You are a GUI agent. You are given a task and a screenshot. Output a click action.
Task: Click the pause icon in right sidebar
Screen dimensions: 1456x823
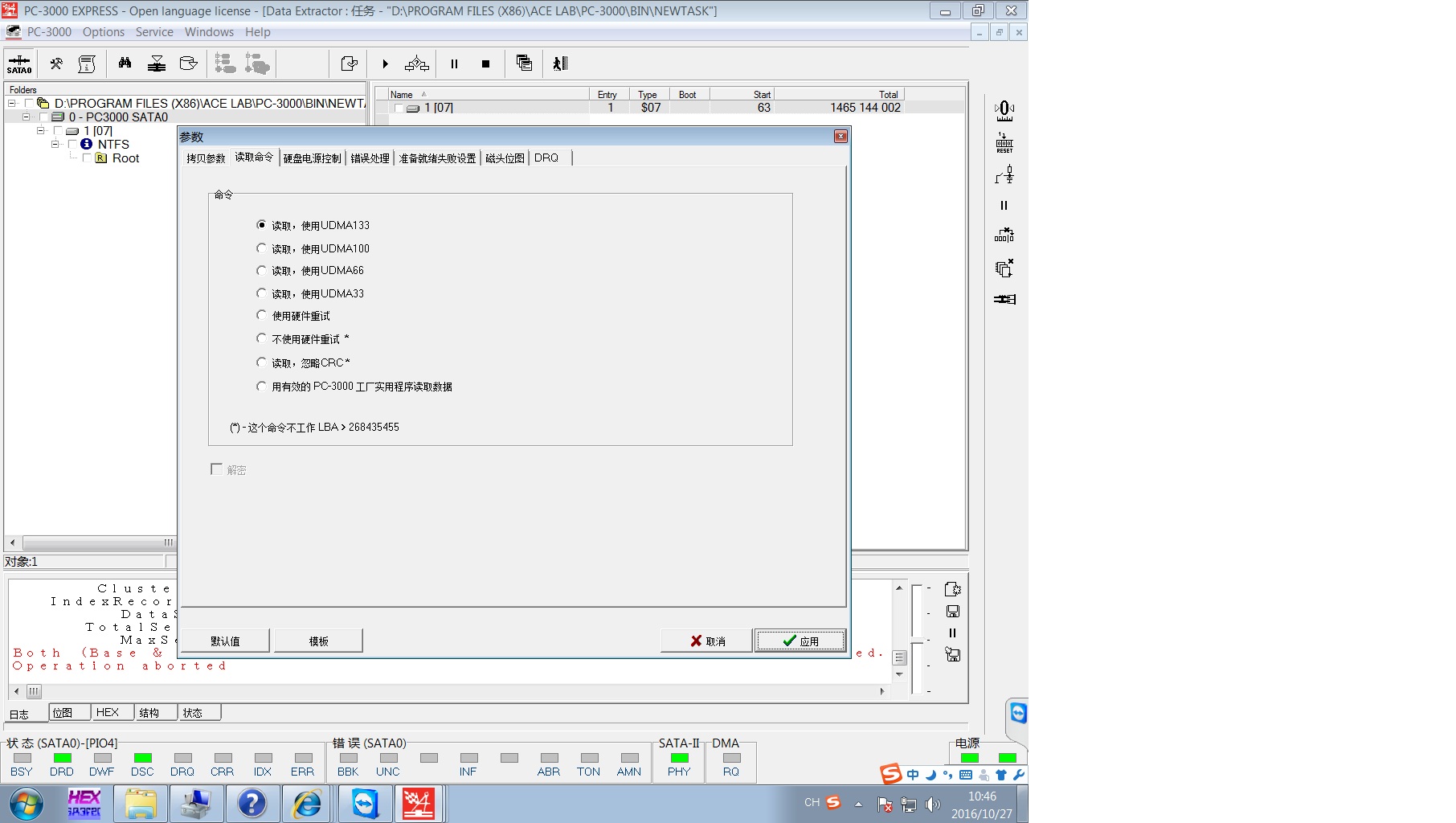click(x=1004, y=205)
